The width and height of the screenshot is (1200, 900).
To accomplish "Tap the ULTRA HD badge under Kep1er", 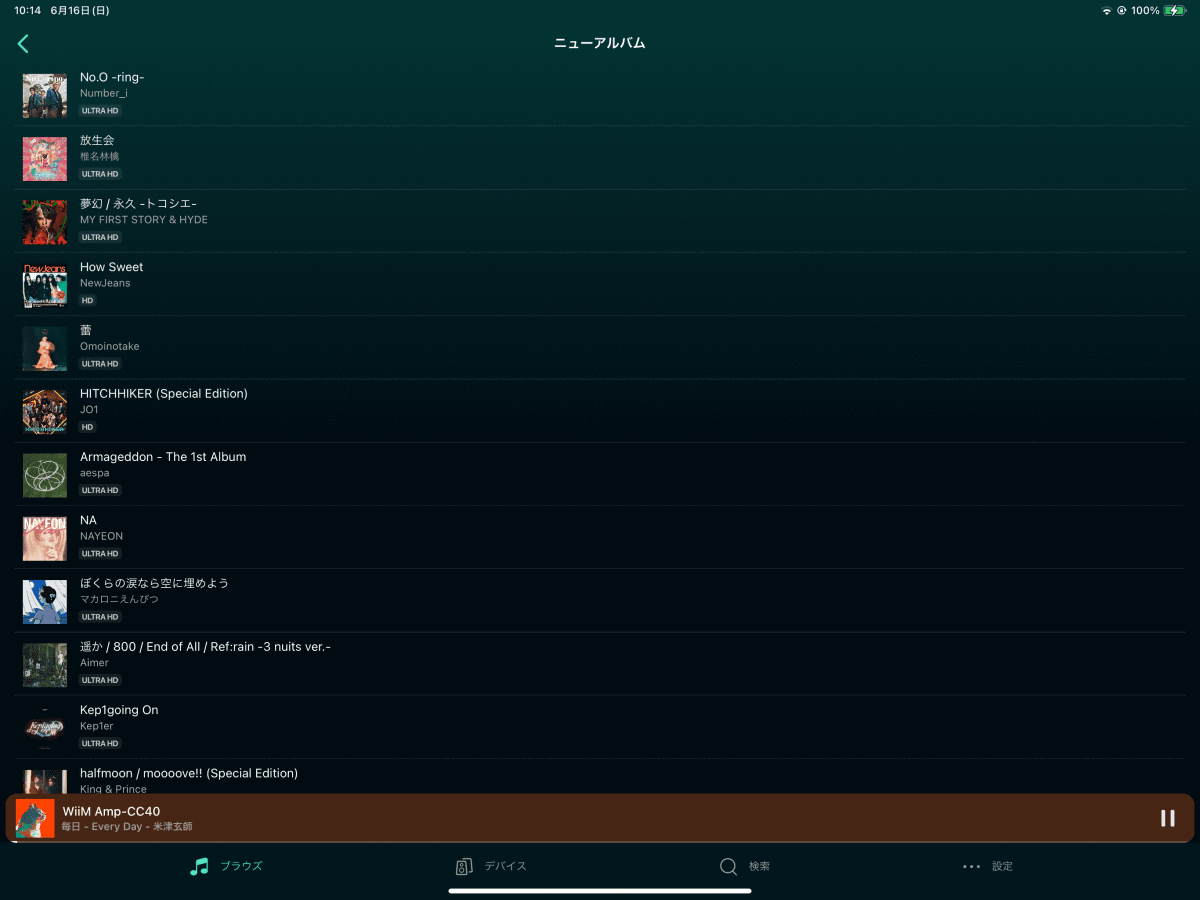I will 100,743.
